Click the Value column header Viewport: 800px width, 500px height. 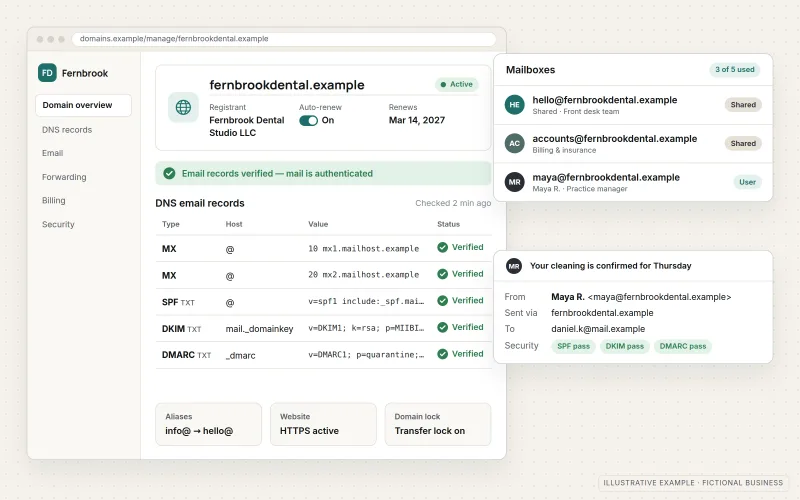(x=318, y=224)
